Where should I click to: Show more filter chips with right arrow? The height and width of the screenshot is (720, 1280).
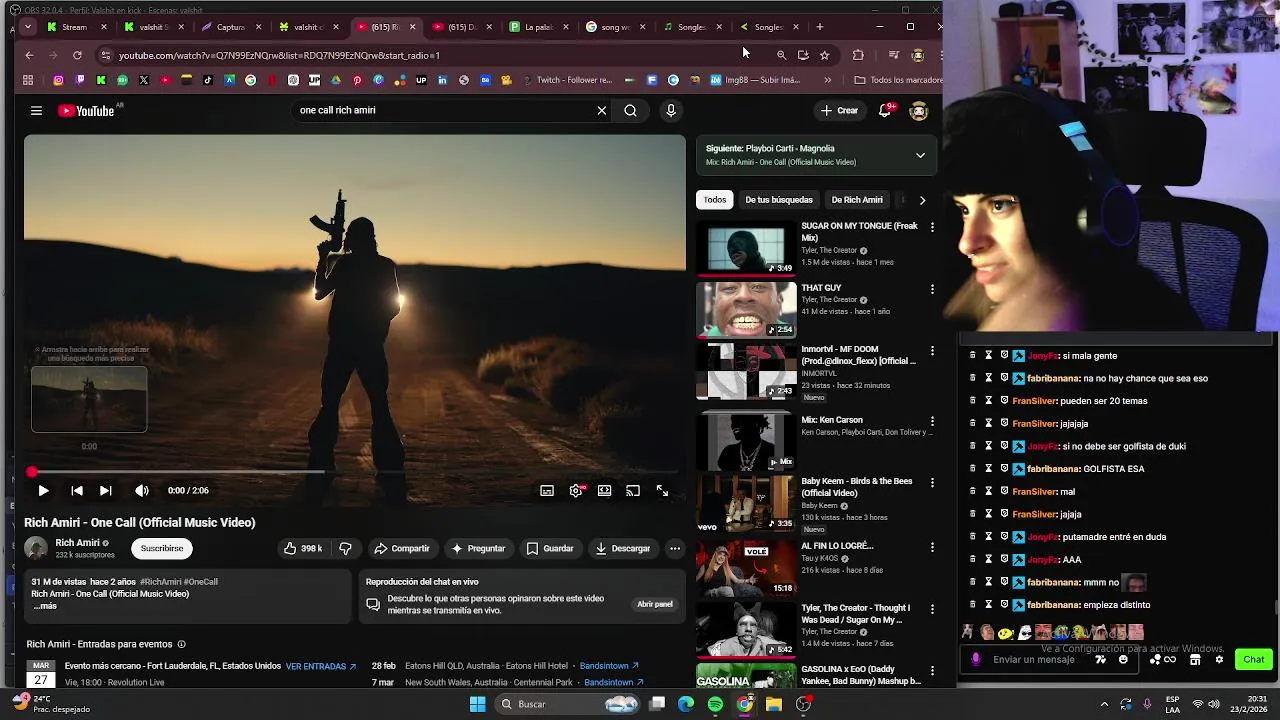922,200
